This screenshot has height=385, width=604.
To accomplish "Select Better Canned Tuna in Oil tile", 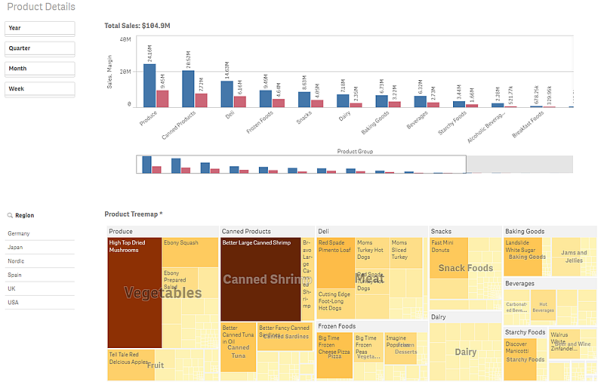I will (x=238, y=347).
